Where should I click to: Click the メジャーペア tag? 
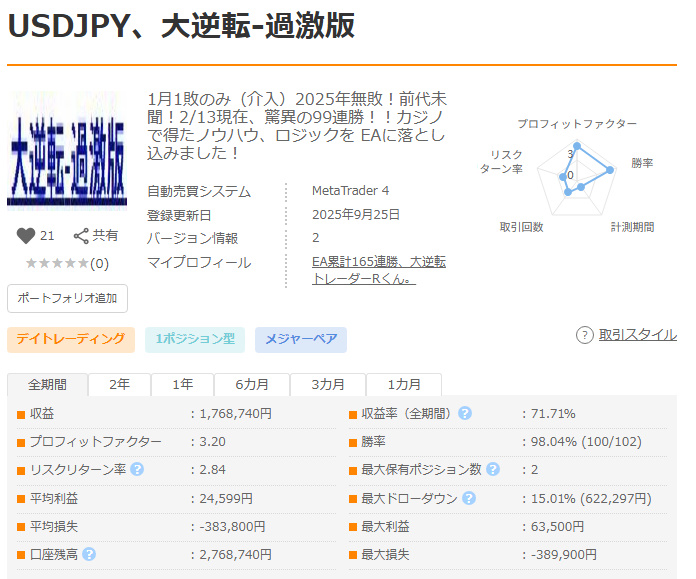tap(301, 340)
